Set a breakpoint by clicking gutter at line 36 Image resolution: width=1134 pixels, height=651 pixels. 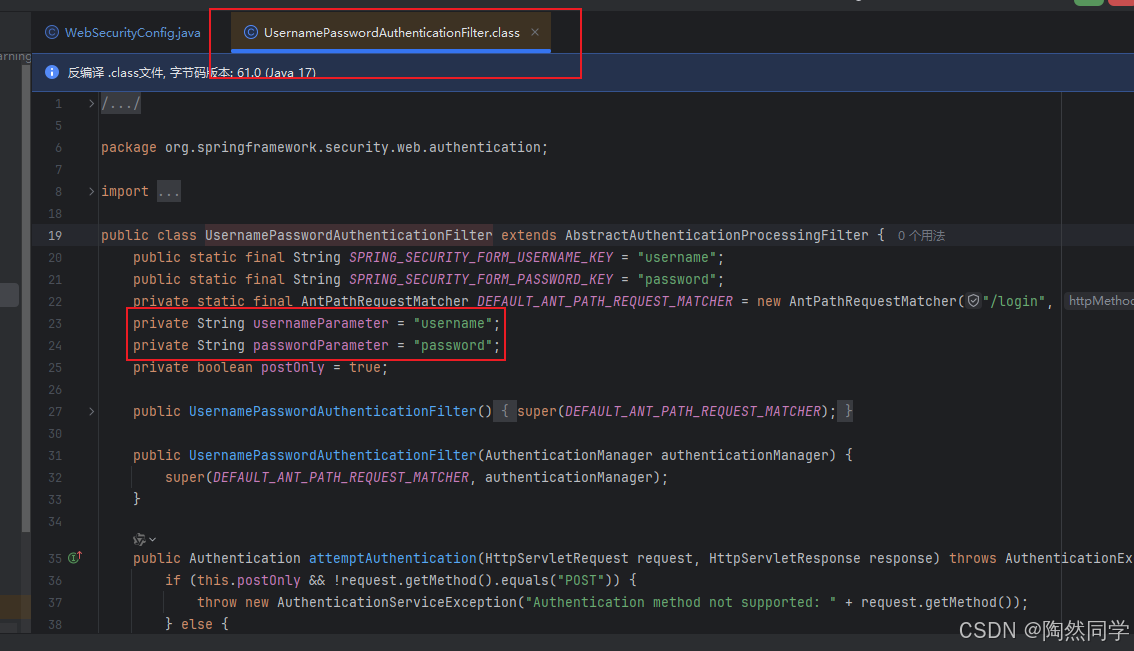coord(78,580)
